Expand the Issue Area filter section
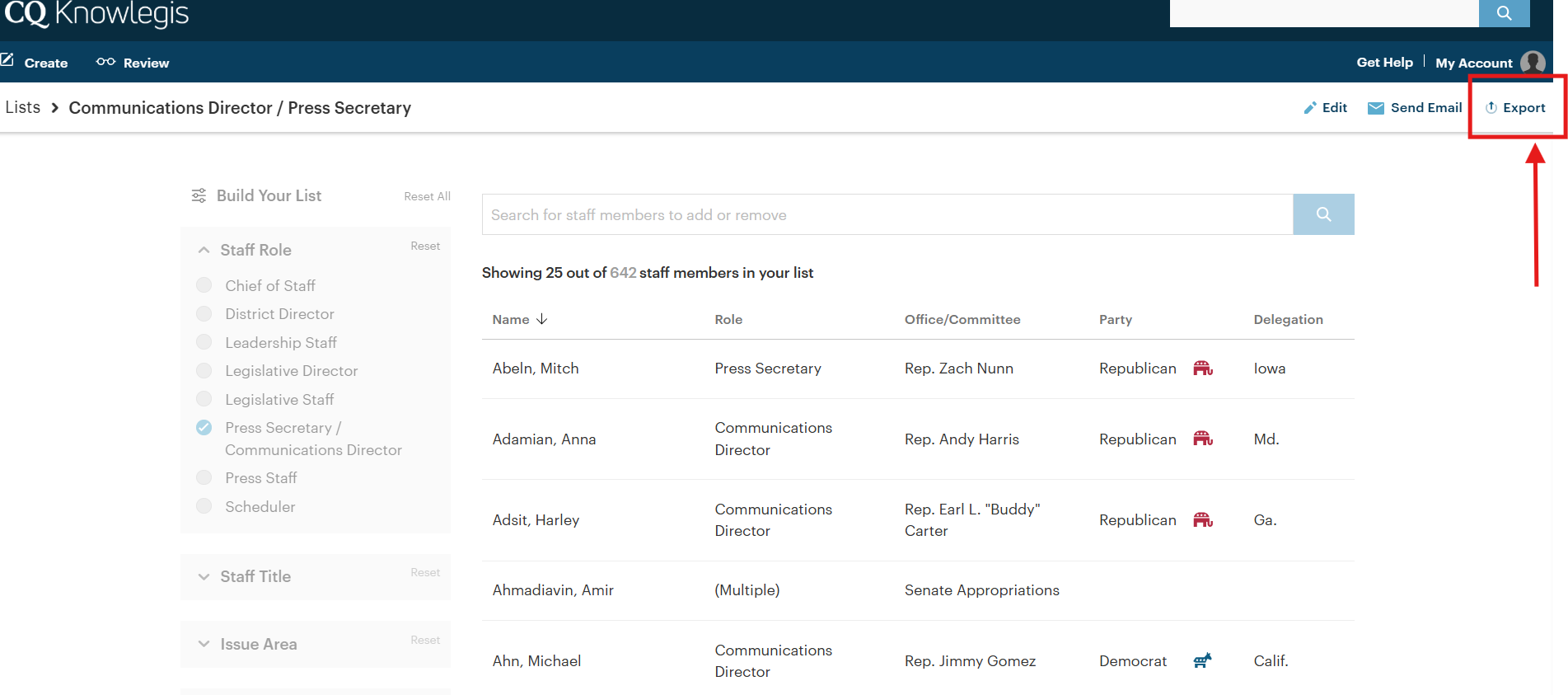Screen dimensions: 1568x695 [204, 645]
